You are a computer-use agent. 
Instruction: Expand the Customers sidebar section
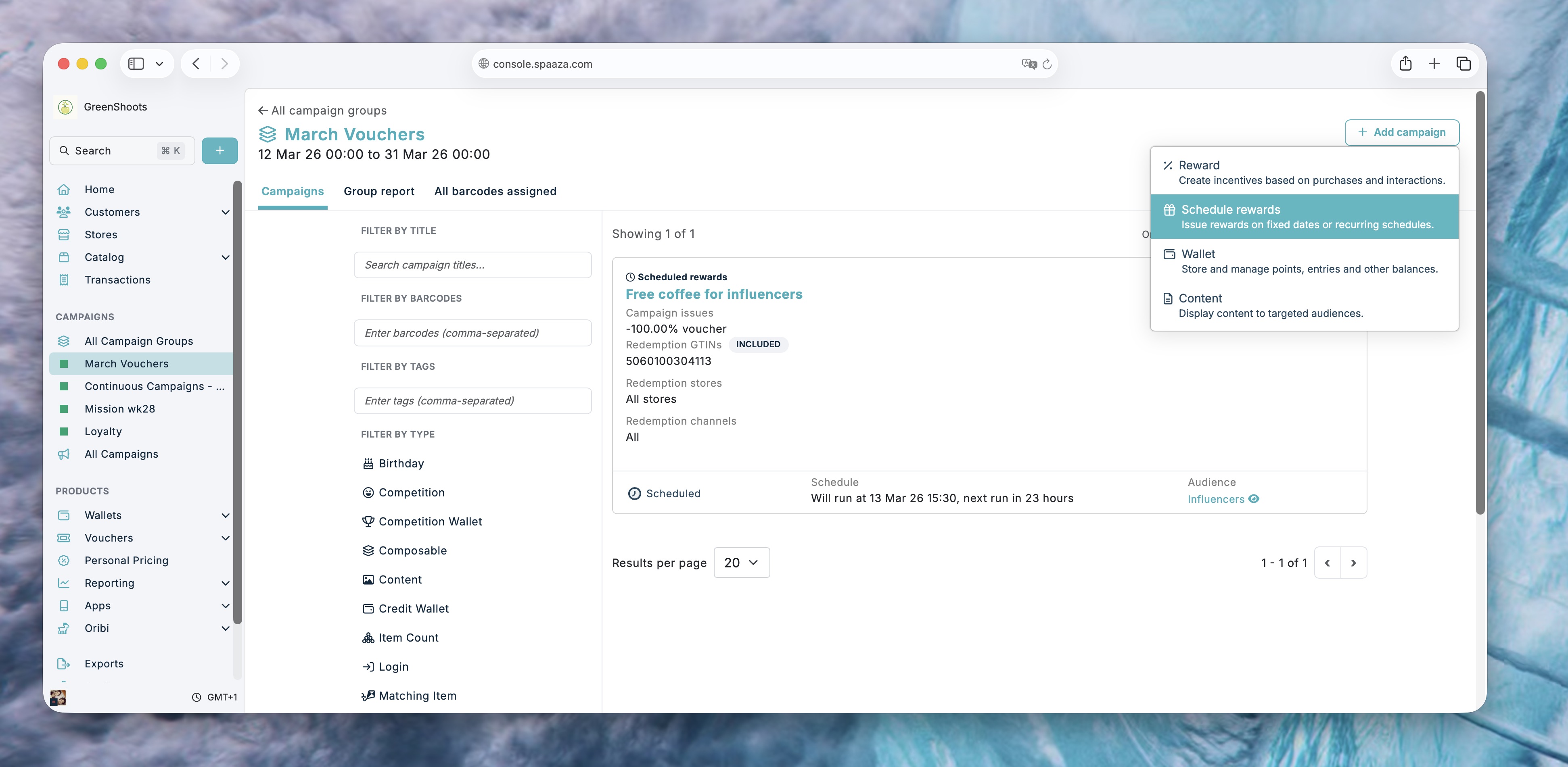pyautogui.click(x=225, y=212)
